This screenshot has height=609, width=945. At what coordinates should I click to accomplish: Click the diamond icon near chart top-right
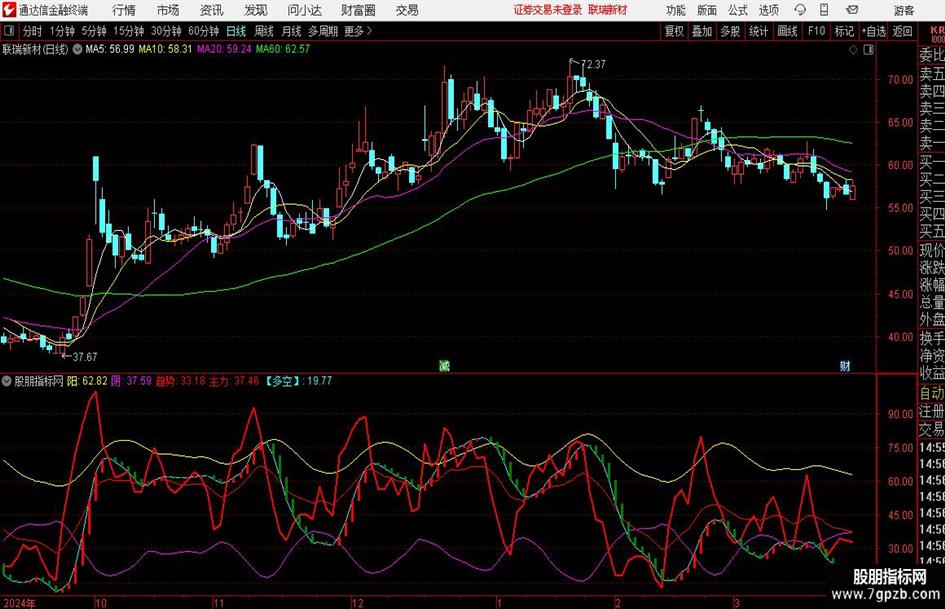[853, 50]
